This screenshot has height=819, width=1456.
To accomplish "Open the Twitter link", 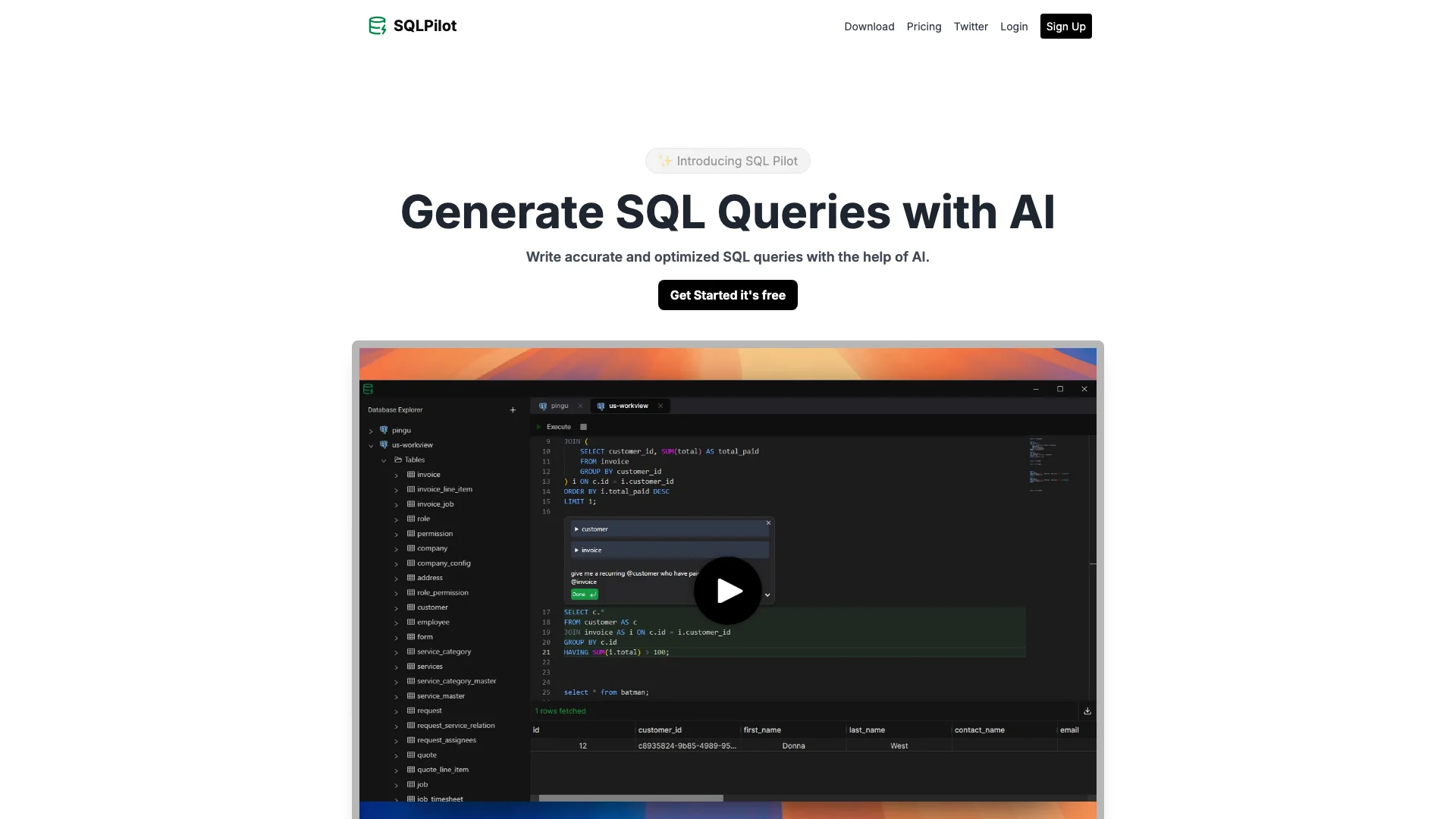I will click(x=971, y=27).
